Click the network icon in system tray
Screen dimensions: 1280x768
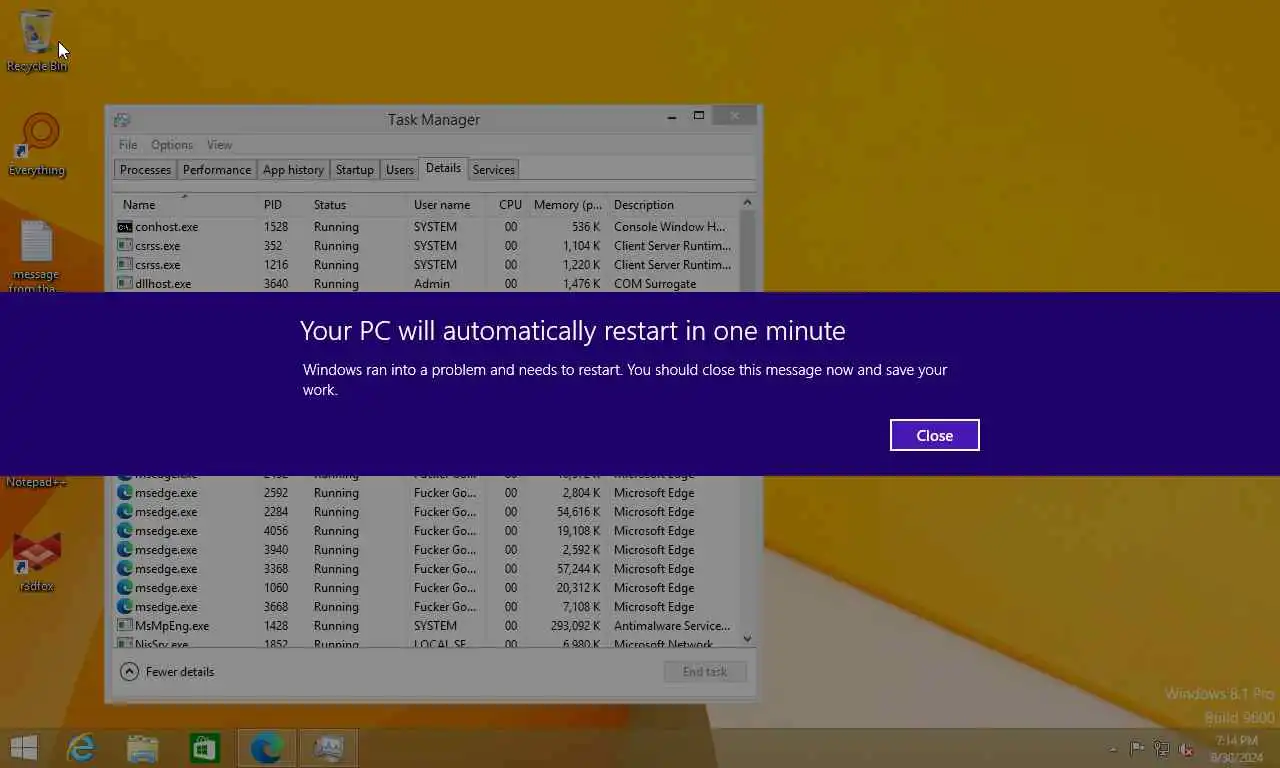pyautogui.click(x=1161, y=749)
